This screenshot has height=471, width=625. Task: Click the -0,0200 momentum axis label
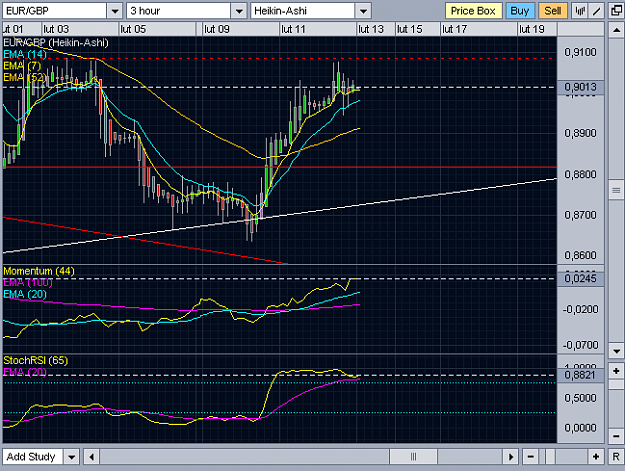(580, 309)
